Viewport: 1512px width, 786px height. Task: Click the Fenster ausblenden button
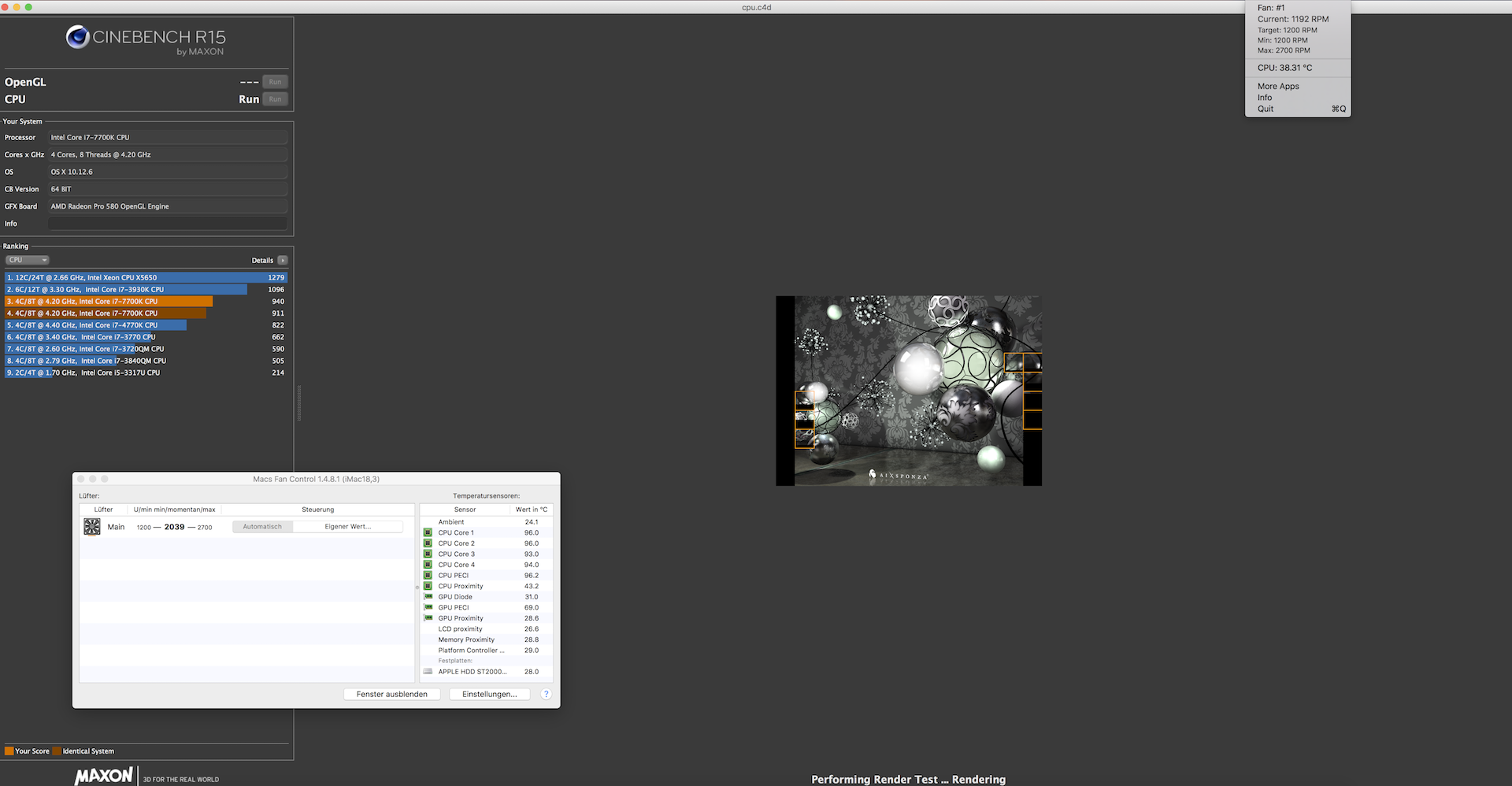point(392,694)
